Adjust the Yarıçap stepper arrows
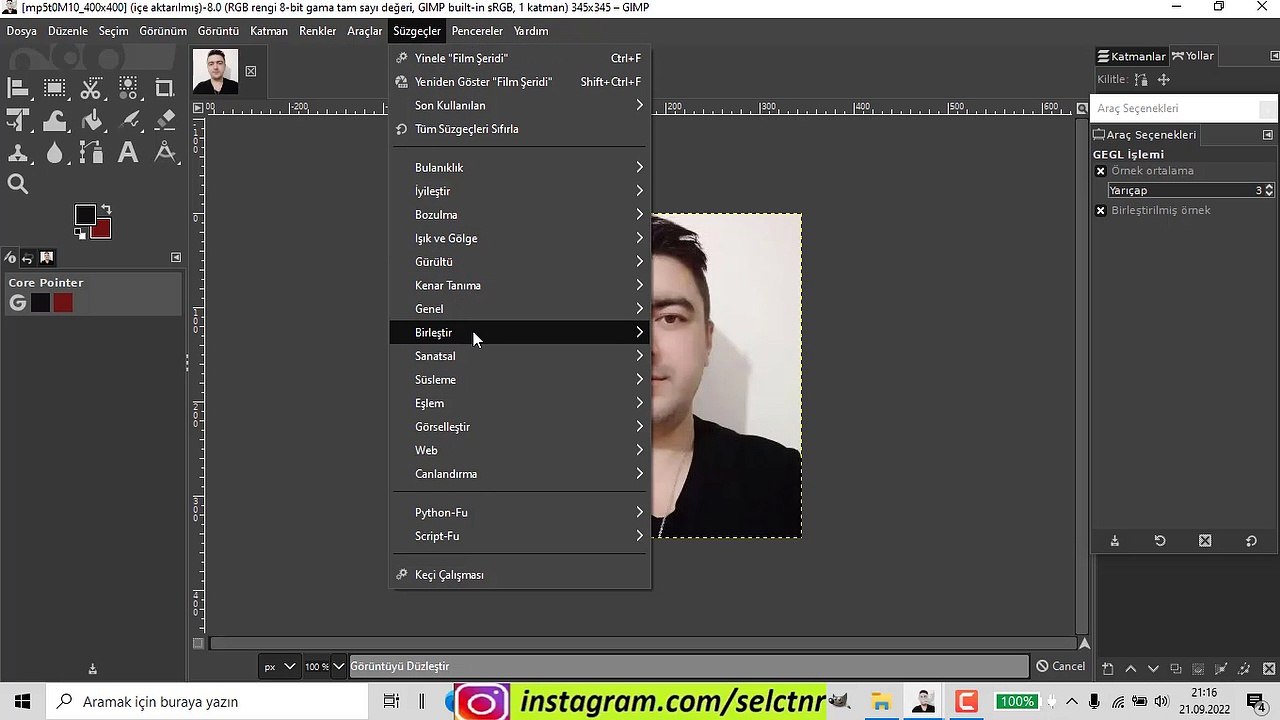The height and width of the screenshot is (720, 1280). pyautogui.click(x=1269, y=190)
